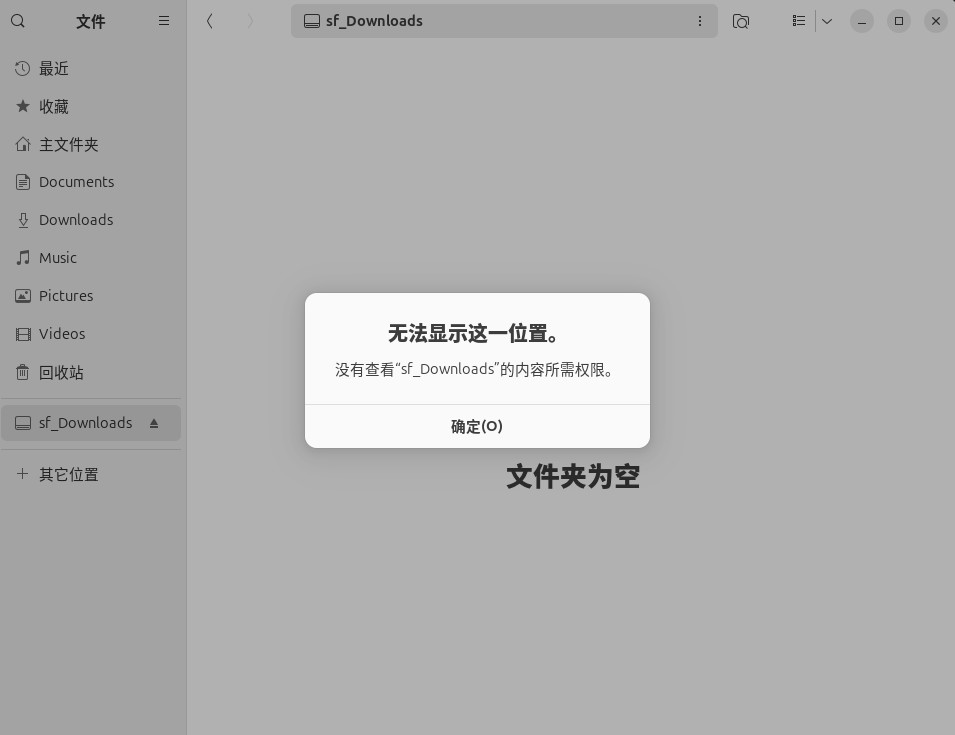Viewport: 955px width, 735px height.
Task: Close the file manager window
Action: (x=936, y=21)
